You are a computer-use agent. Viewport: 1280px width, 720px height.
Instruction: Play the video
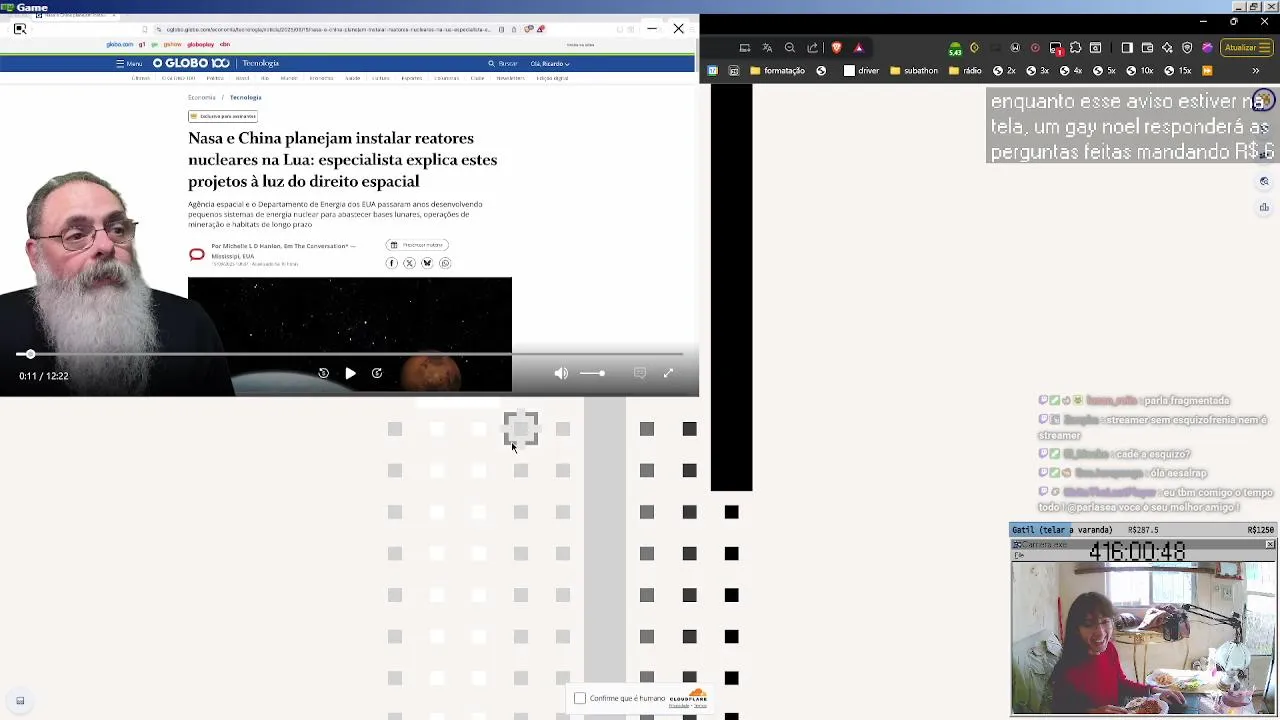350,373
